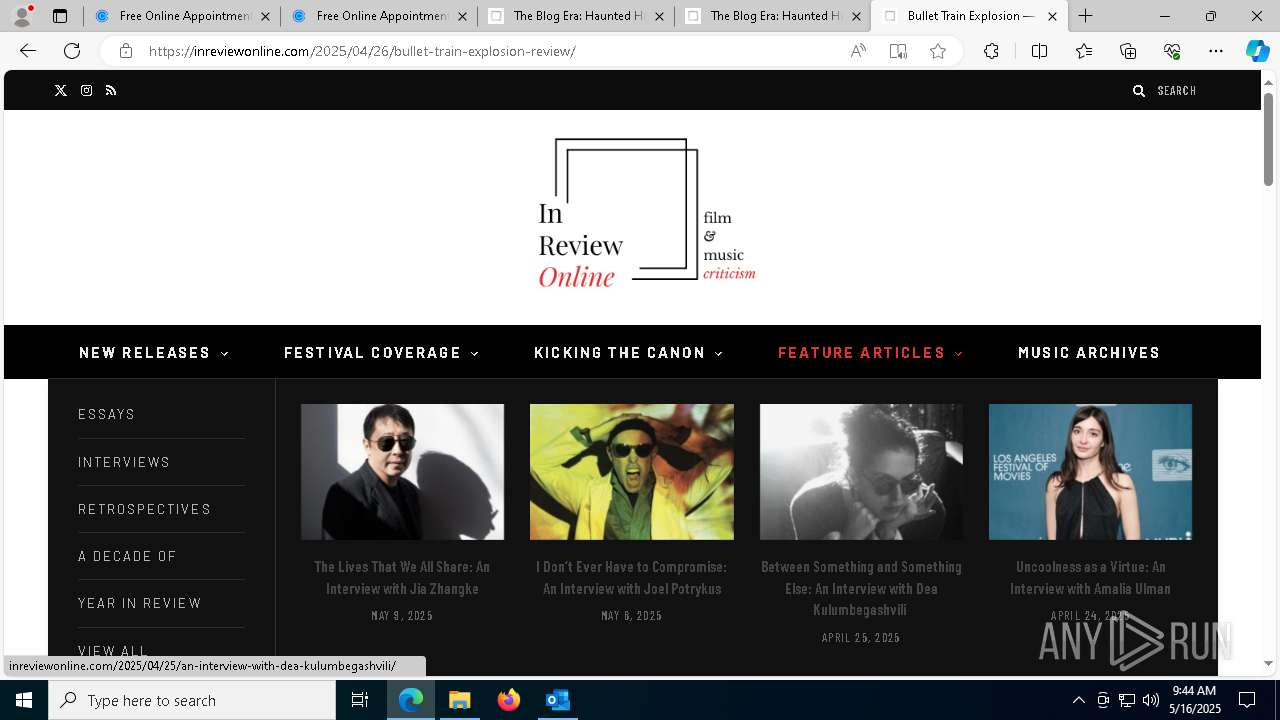Screen dimensions: 1280x720
Task: Open the RSS feed icon
Action: [x=111, y=91]
